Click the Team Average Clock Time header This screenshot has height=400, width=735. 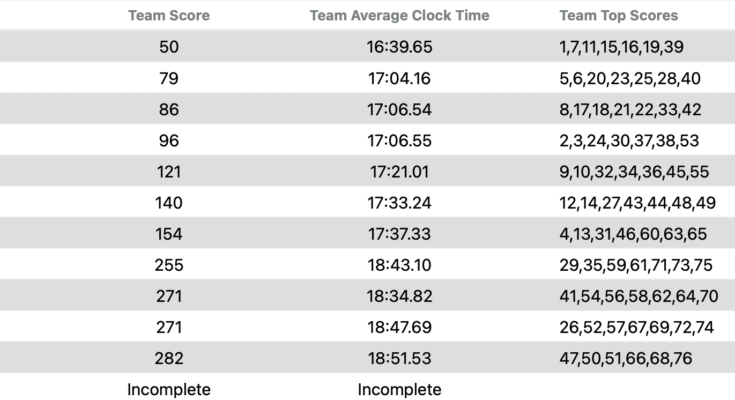point(399,16)
